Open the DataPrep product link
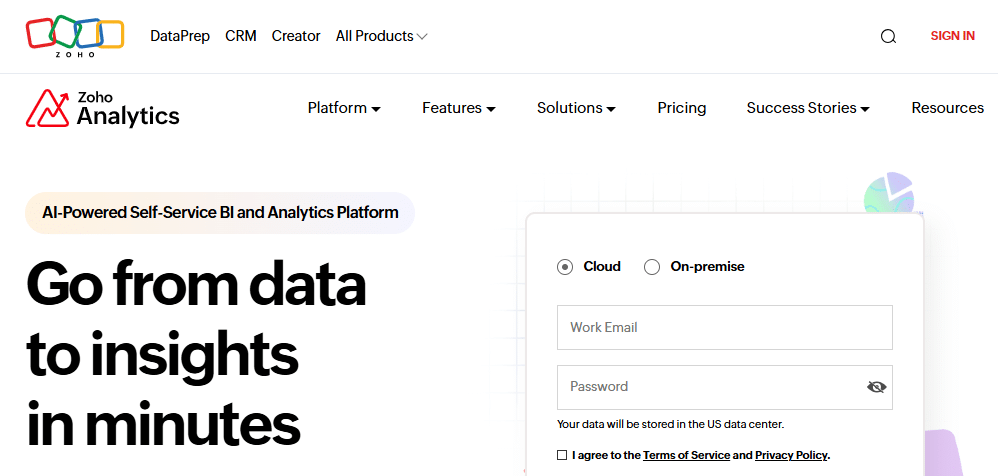The width and height of the screenshot is (998, 476). (x=180, y=36)
